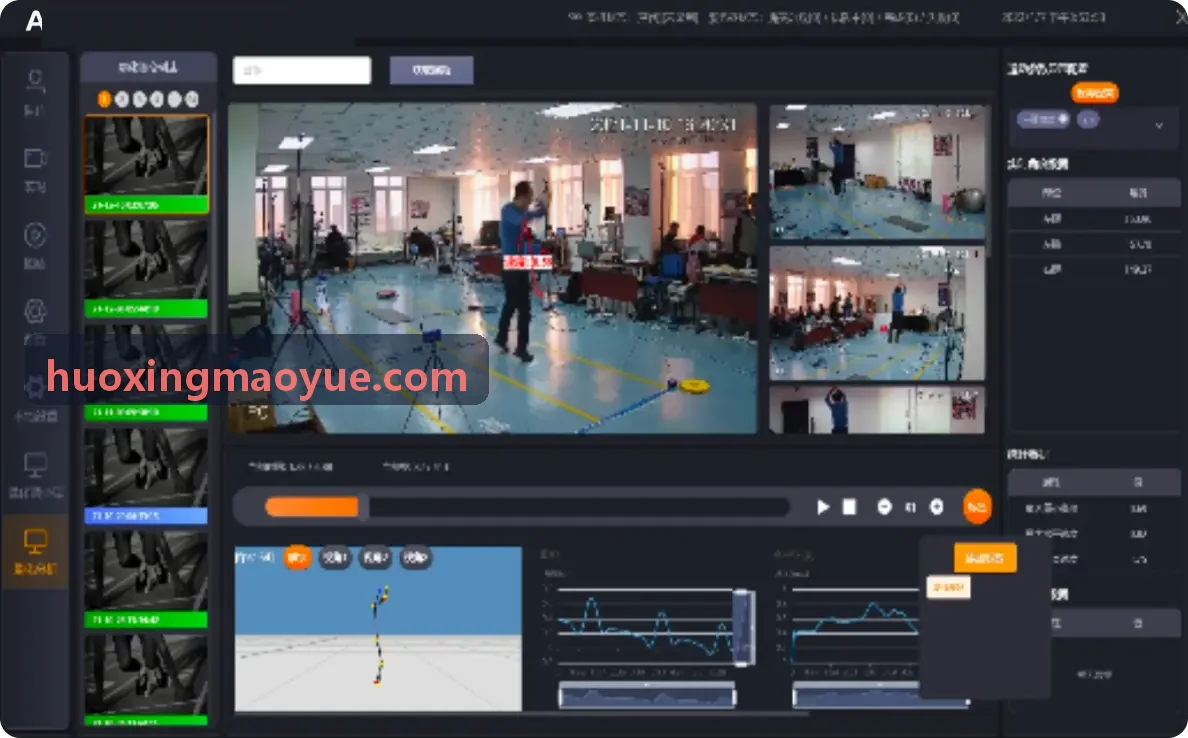Viewport: 1188px width, 738px height.
Task: Select the last pagination dot above thumbnails
Action: tap(192, 99)
